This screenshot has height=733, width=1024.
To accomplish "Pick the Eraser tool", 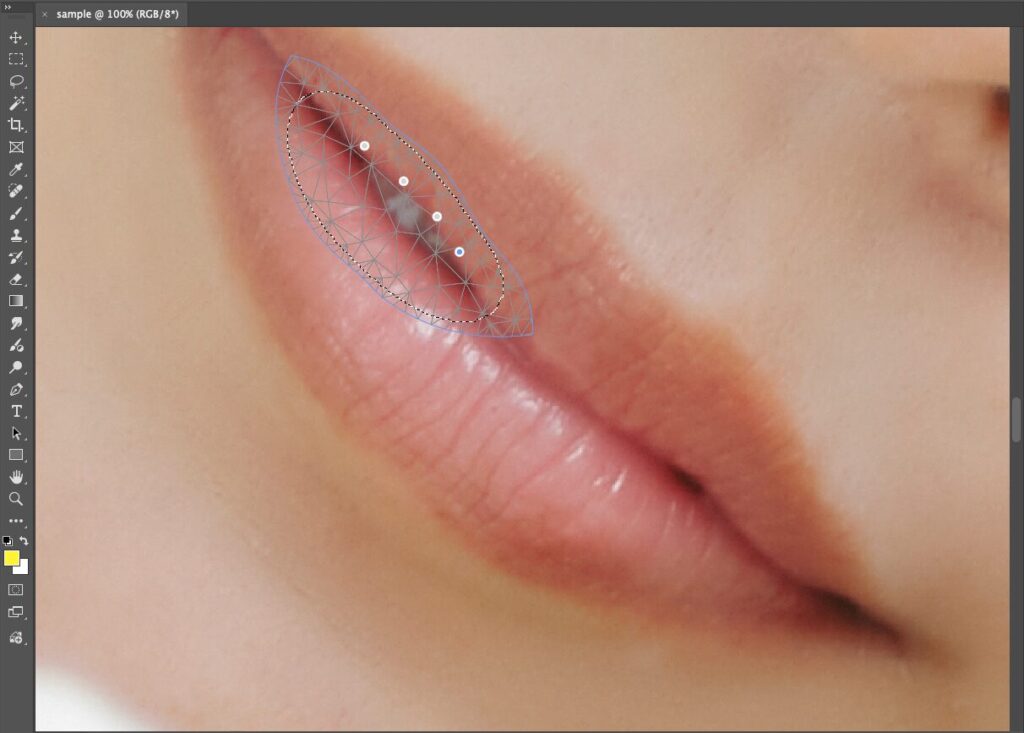I will click(16, 279).
